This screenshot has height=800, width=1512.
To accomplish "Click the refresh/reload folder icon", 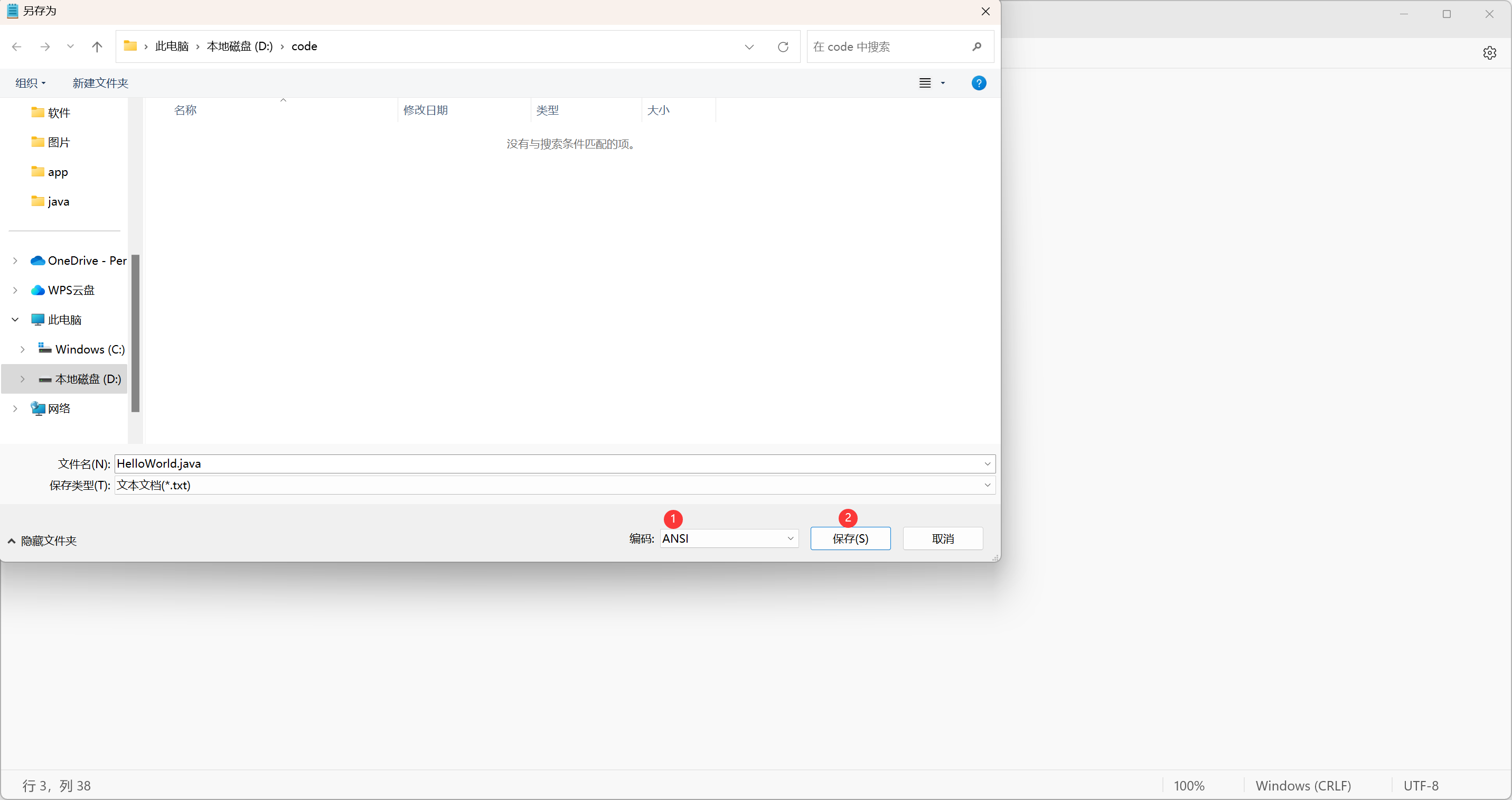I will pos(784,46).
